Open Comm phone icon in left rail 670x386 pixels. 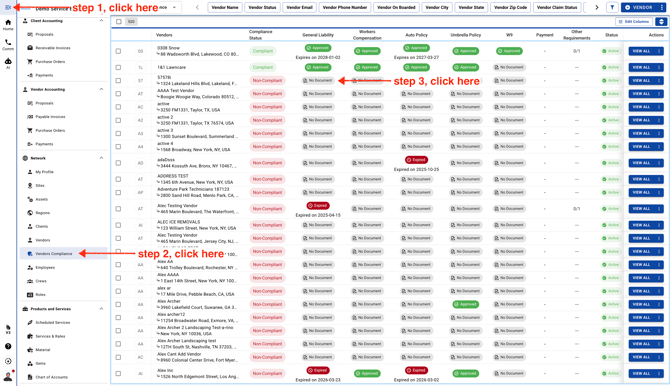coord(8,44)
